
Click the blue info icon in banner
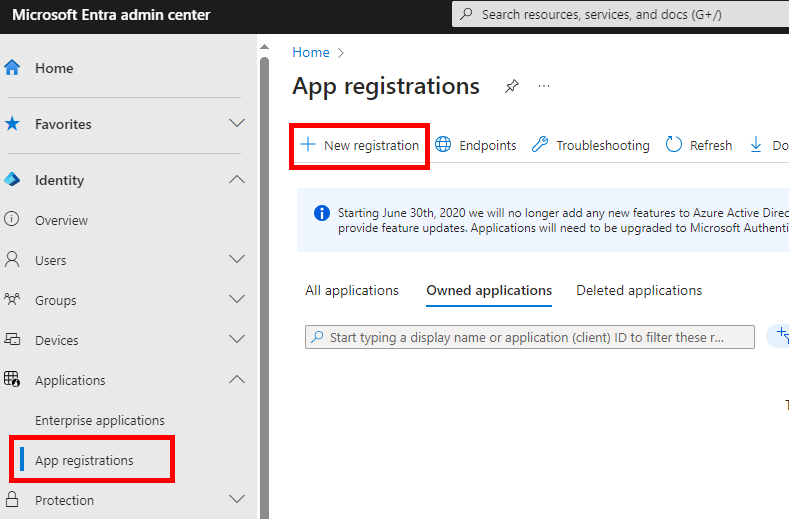coord(321,213)
